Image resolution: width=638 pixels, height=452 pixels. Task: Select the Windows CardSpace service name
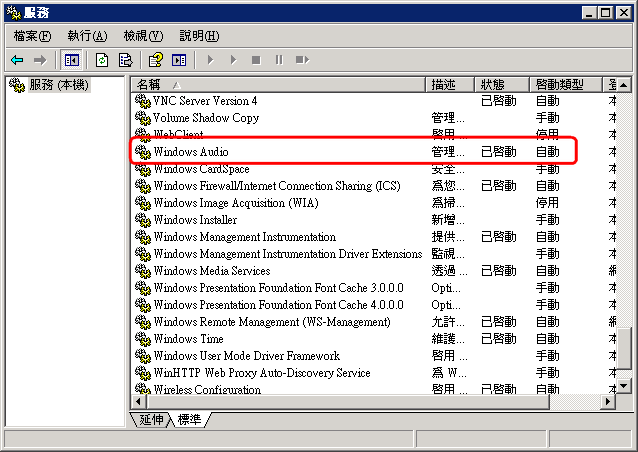(x=201, y=169)
